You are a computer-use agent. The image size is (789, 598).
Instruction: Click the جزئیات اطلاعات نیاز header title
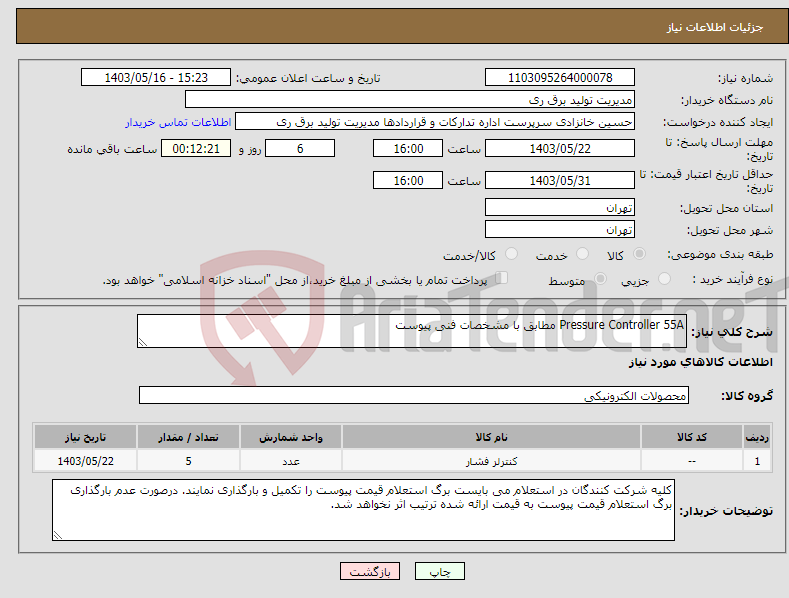point(715,27)
